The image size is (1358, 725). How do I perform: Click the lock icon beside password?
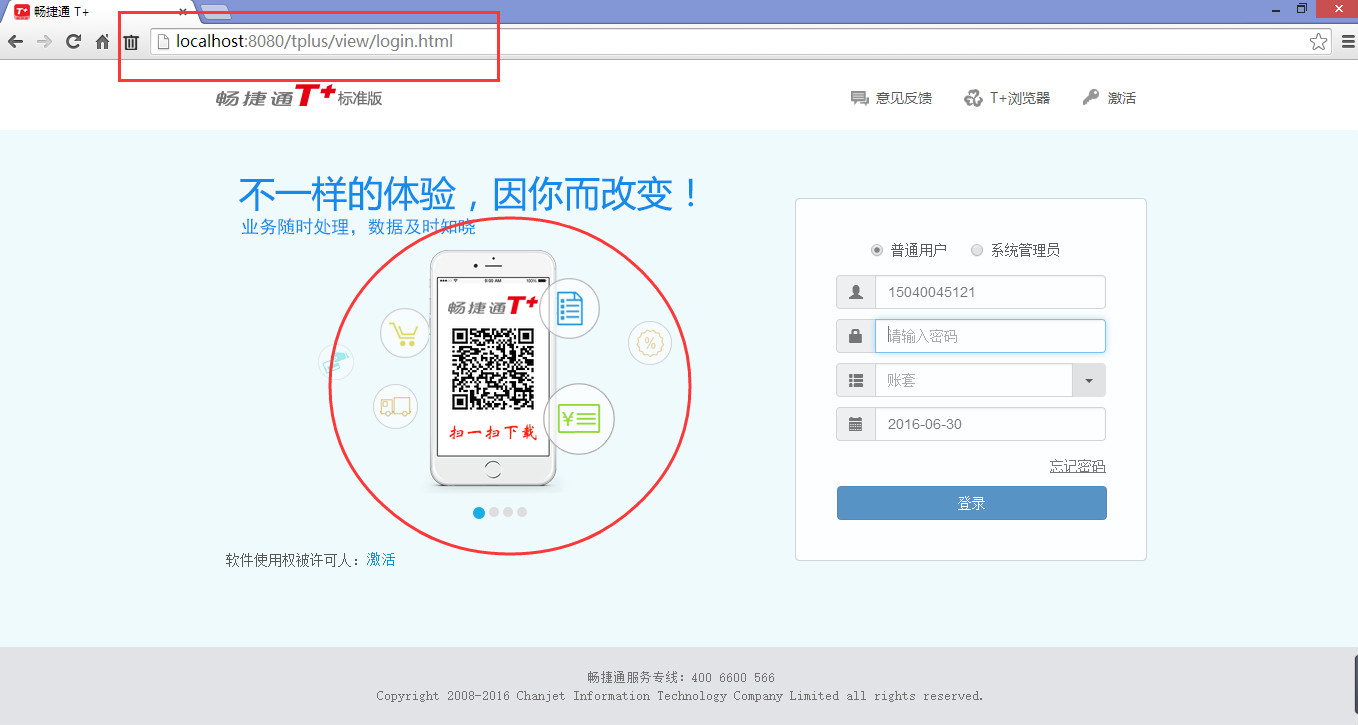(x=856, y=336)
